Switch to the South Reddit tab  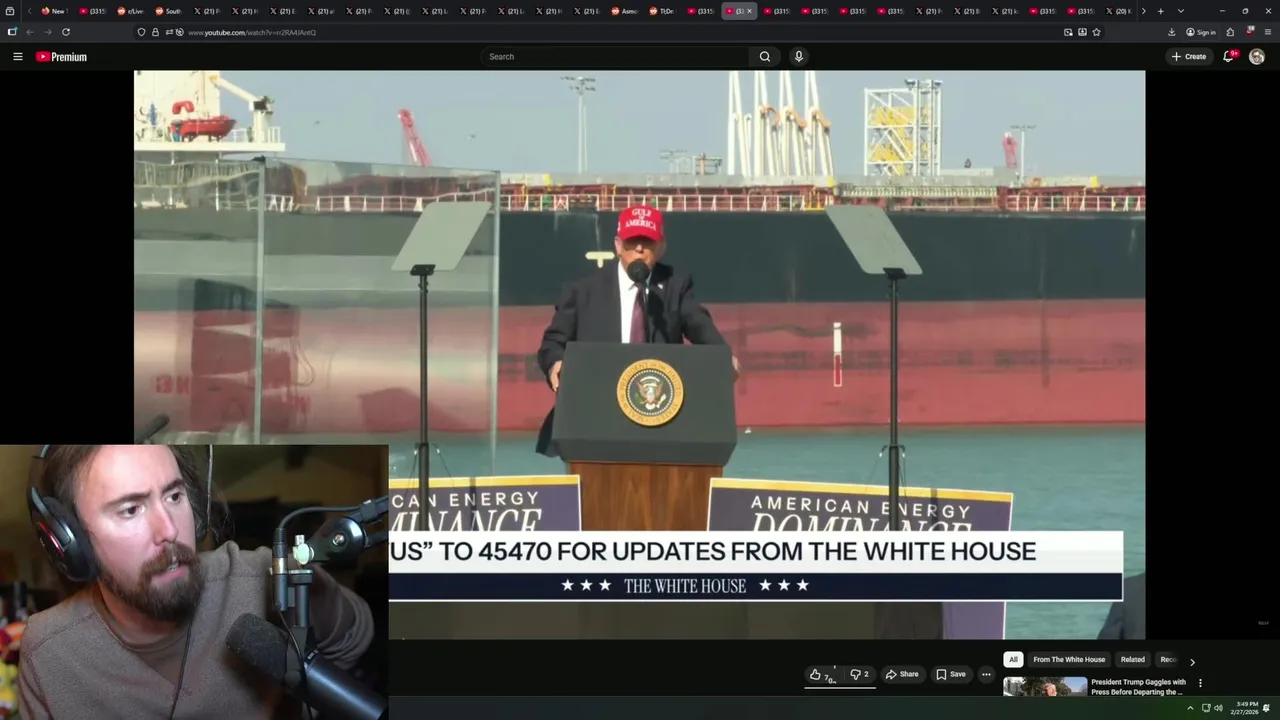(x=168, y=11)
